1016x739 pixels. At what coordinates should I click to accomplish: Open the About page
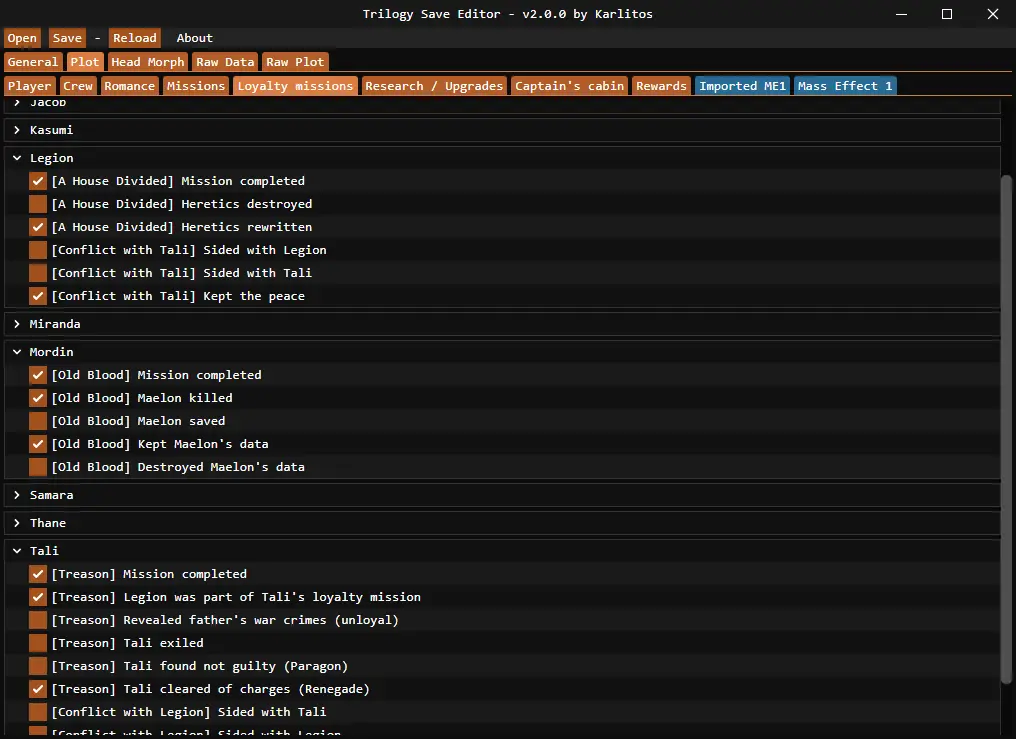tap(194, 38)
